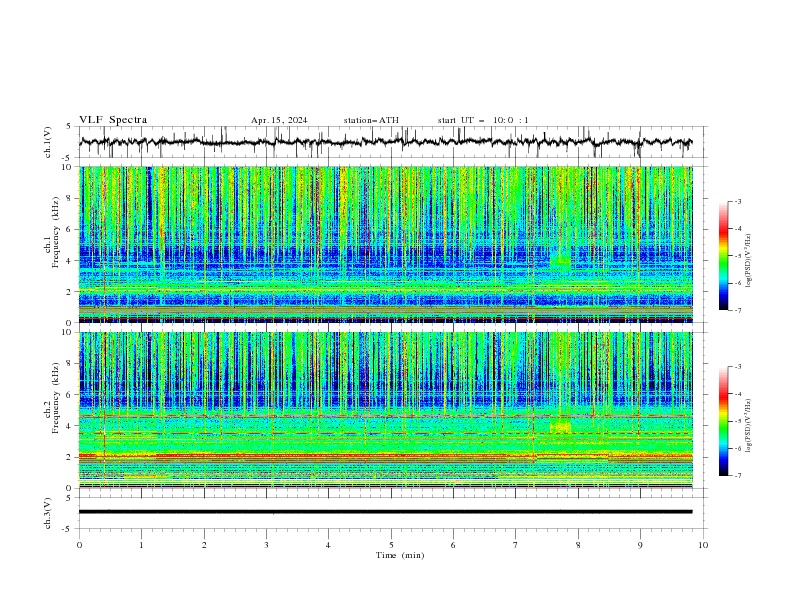Click the "2" tick on the time axis
792x612 pixels.
click(204, 545)
